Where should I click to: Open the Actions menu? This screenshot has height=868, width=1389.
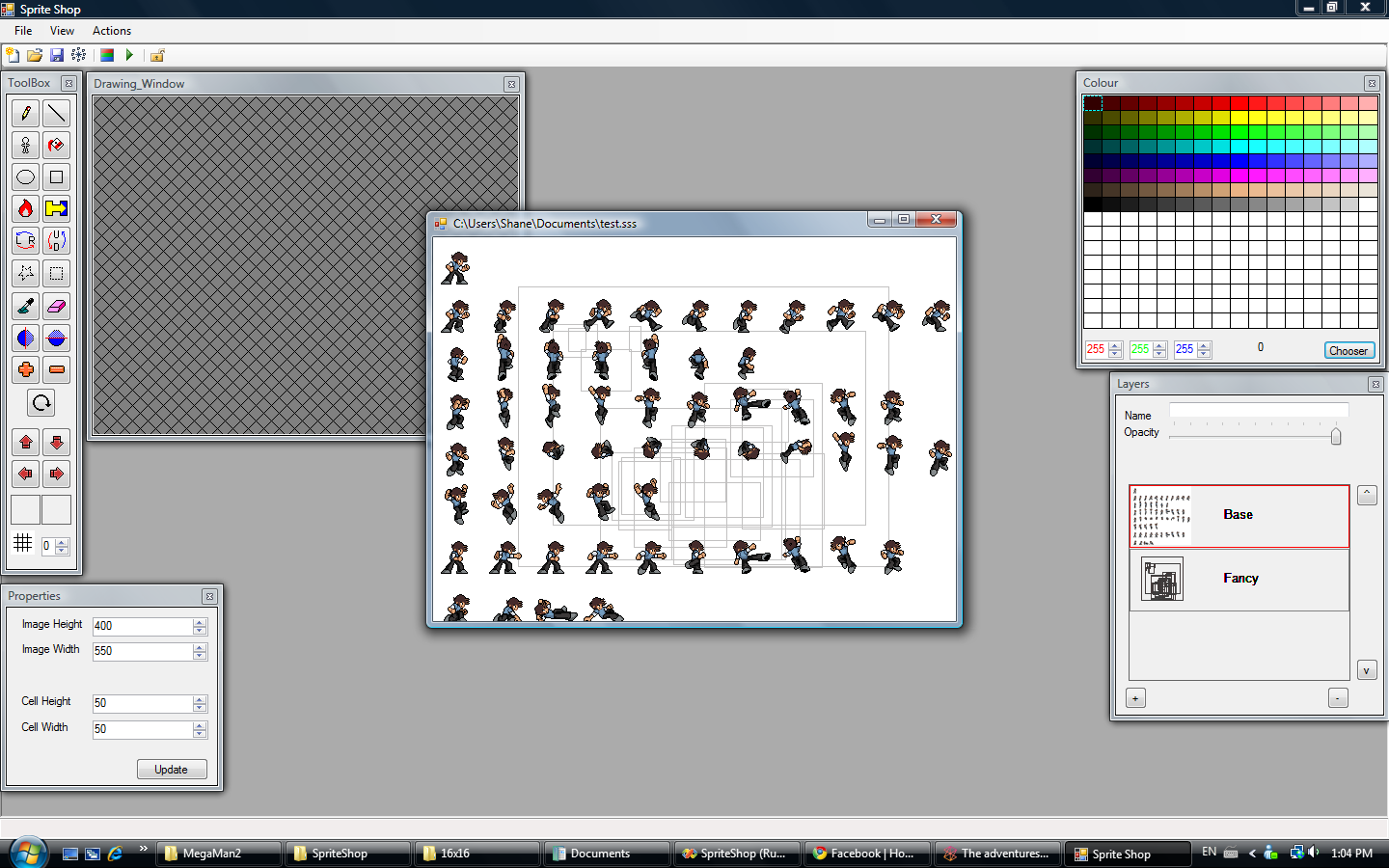(112, 31)
